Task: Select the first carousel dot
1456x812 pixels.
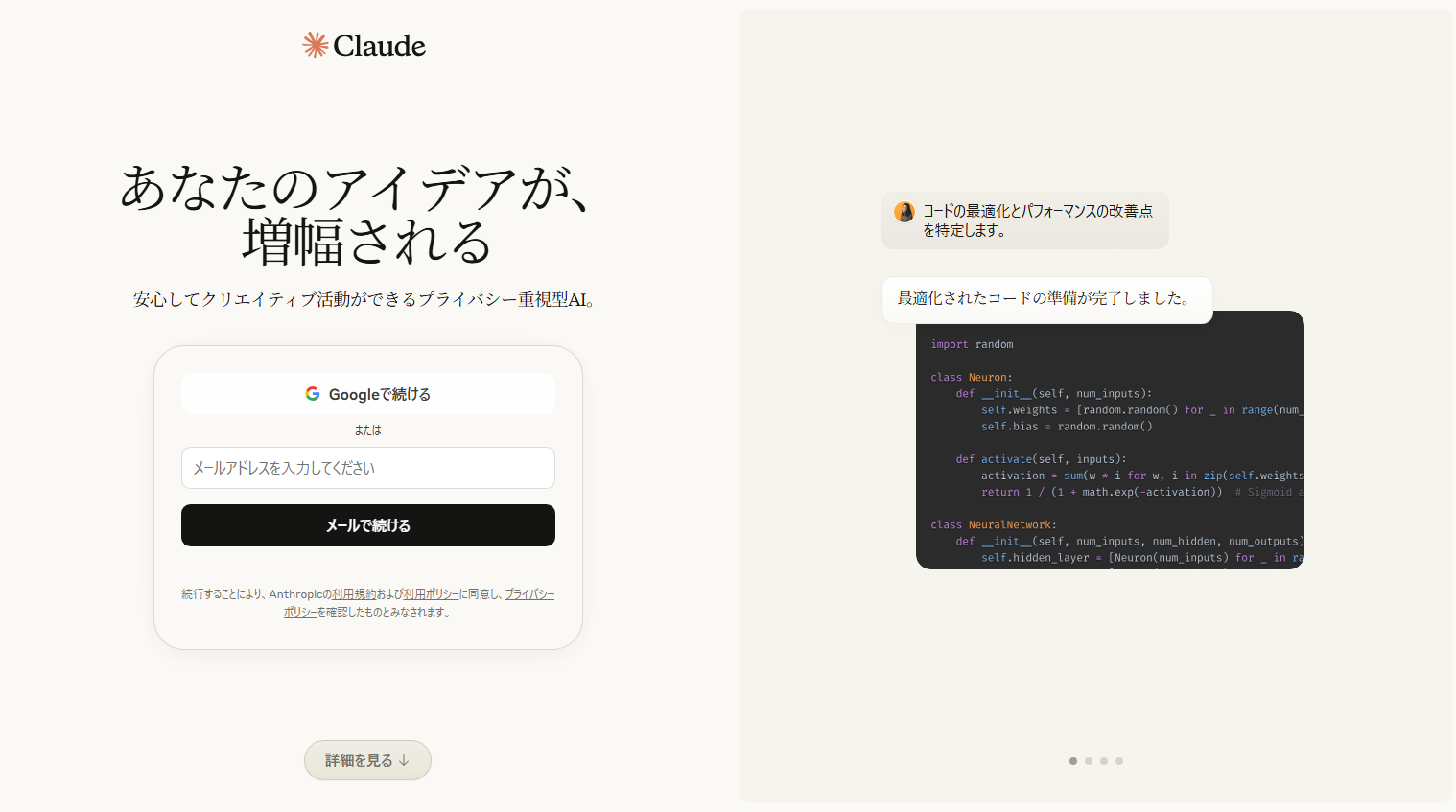Action: (1073, 761)
